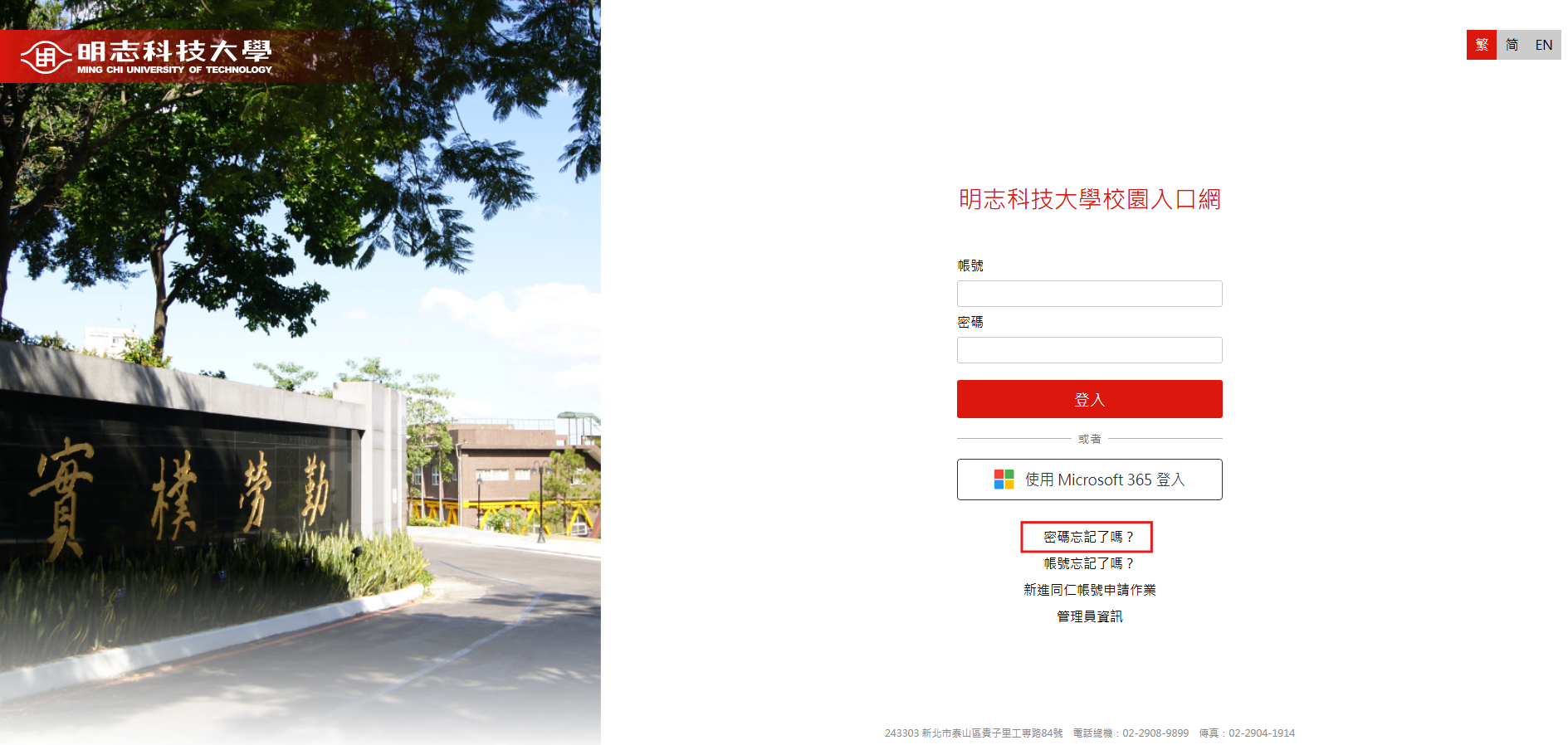Viewport: 1568px width, 745px height.
Task: Click the Ming Chi University emblem icon
Action: pos(46,57)
